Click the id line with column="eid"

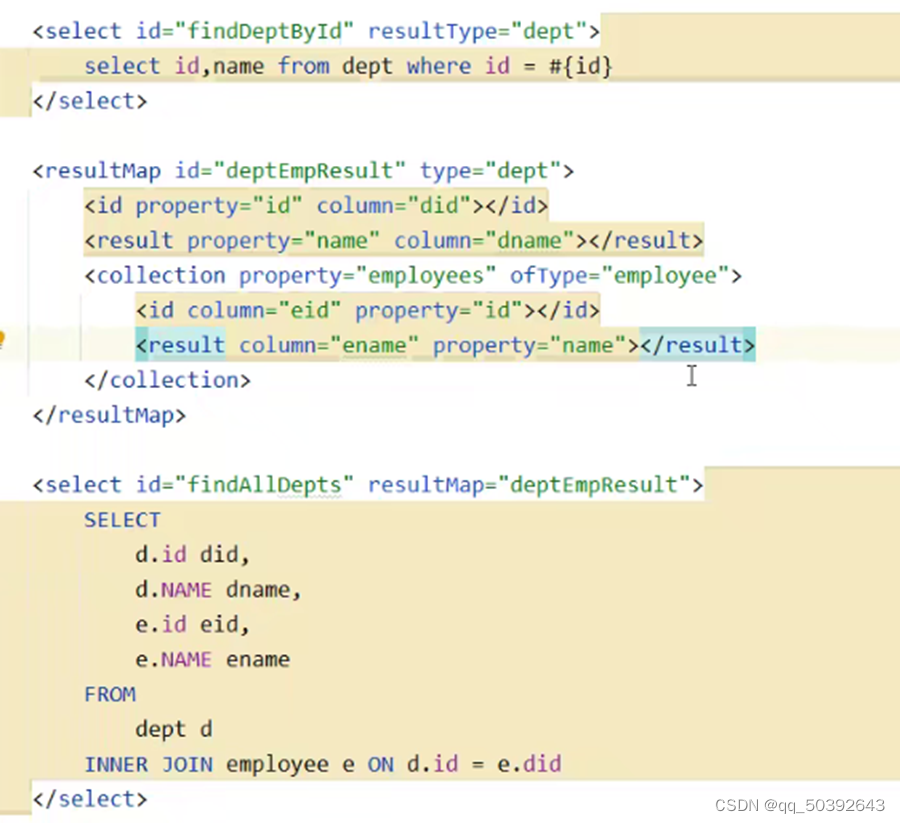(368, 310)
